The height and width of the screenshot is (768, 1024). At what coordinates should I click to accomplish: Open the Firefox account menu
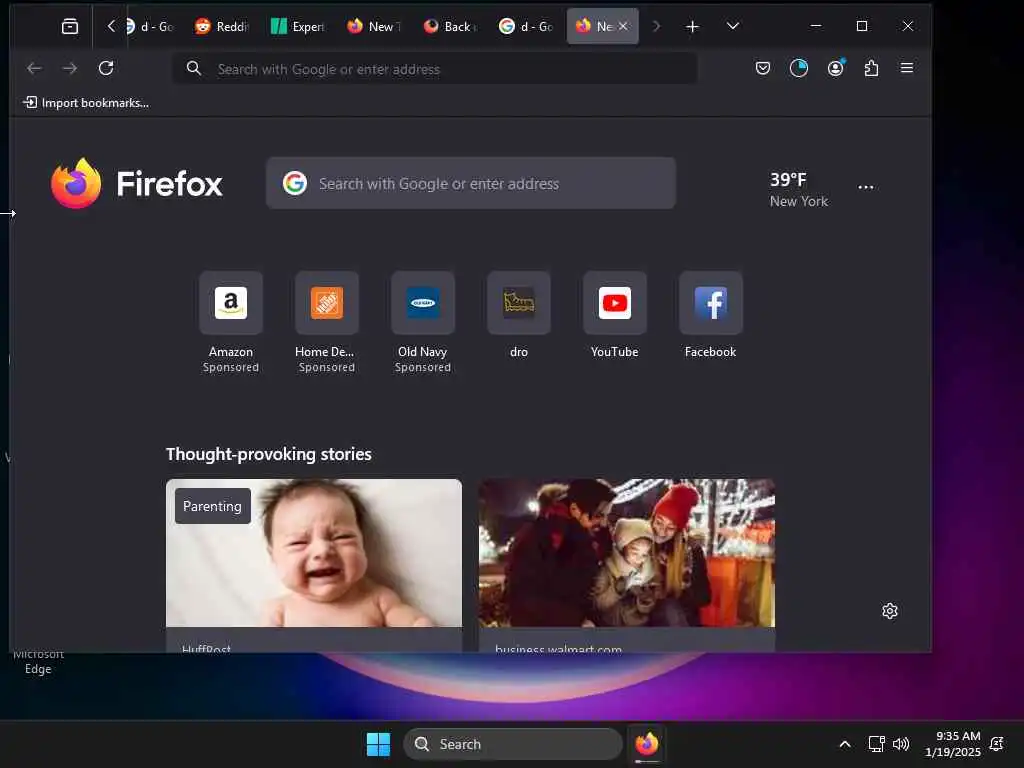pyautogui.click(x=836, y=68)
